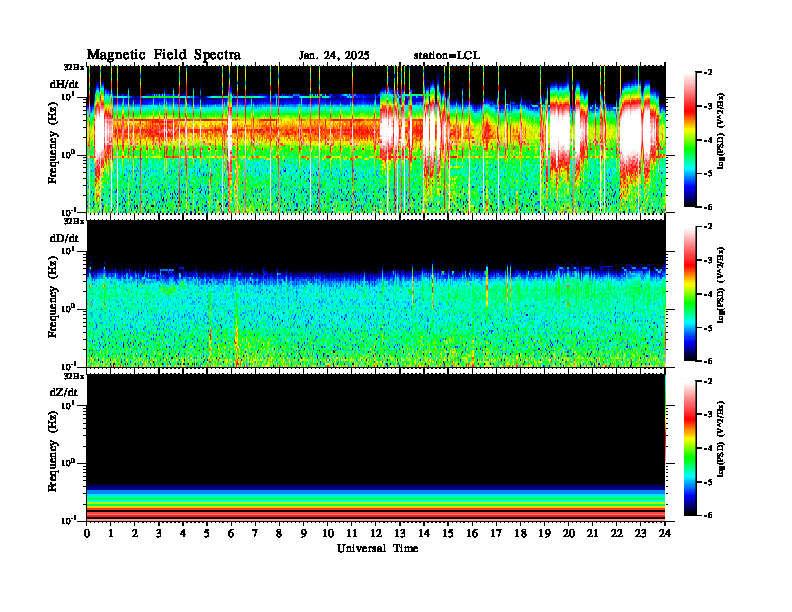This screenshot has height=612, width=792.
Task: Click hour 13 on the time axis
Action: coord(400,533)
